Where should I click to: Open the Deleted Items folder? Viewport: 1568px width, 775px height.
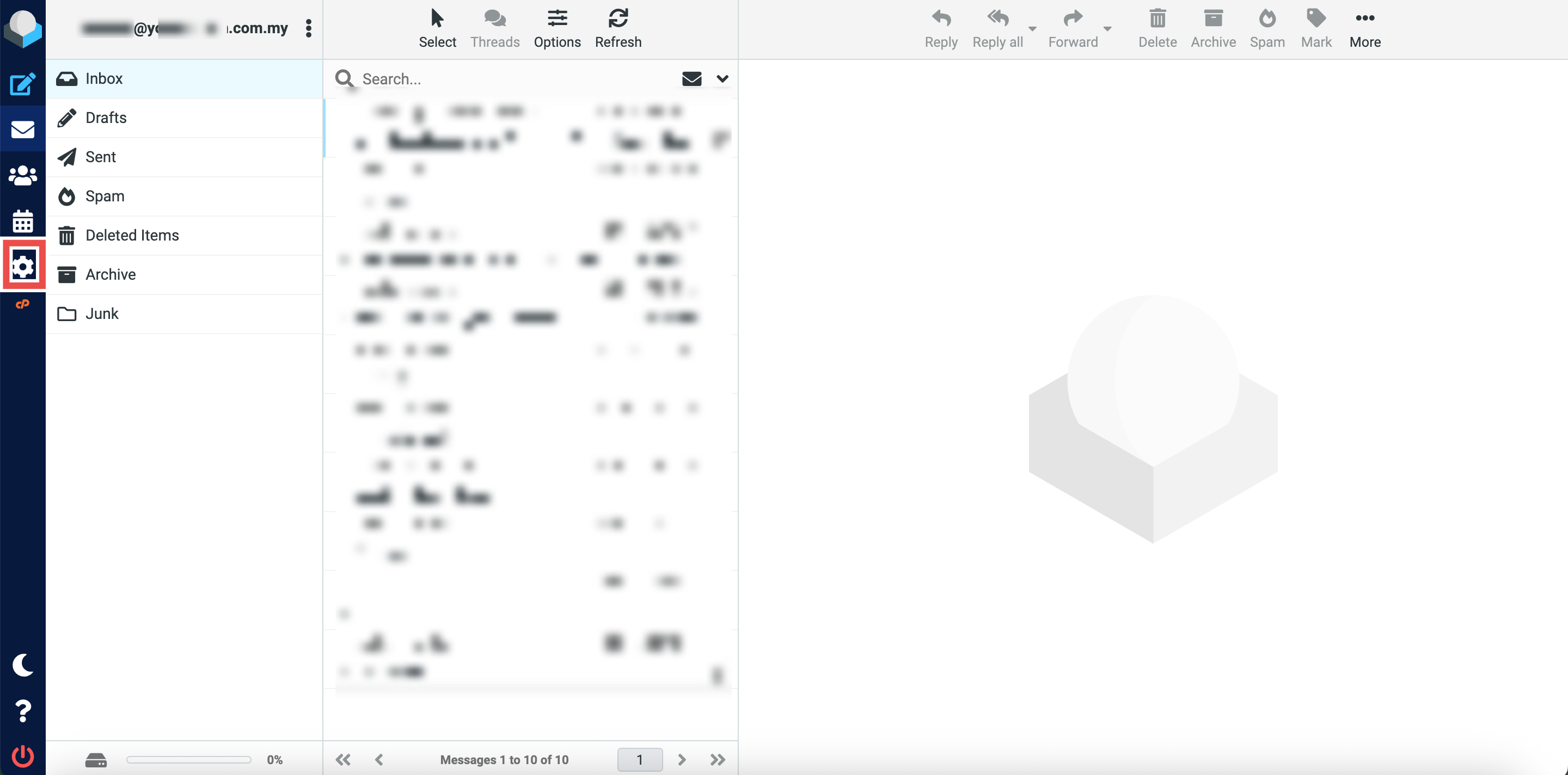pyautogui.click(x=132, y=235)
